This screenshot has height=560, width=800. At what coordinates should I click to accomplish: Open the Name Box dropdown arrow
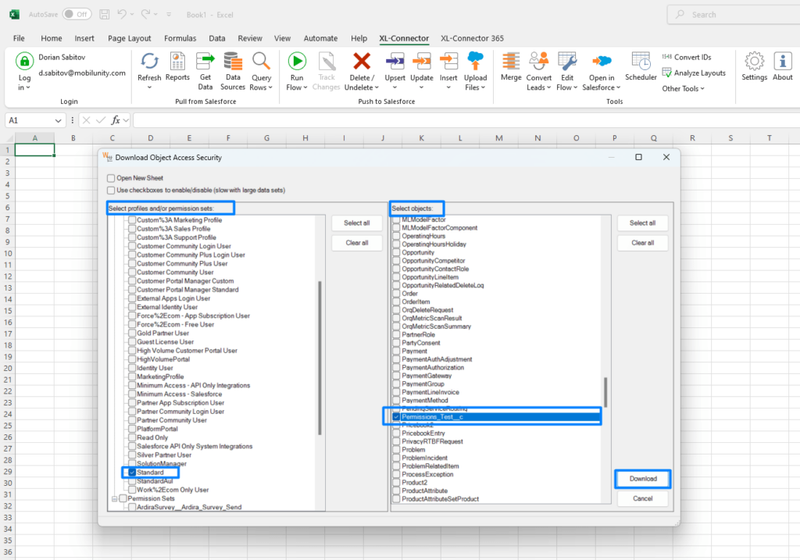pos(58,120)
